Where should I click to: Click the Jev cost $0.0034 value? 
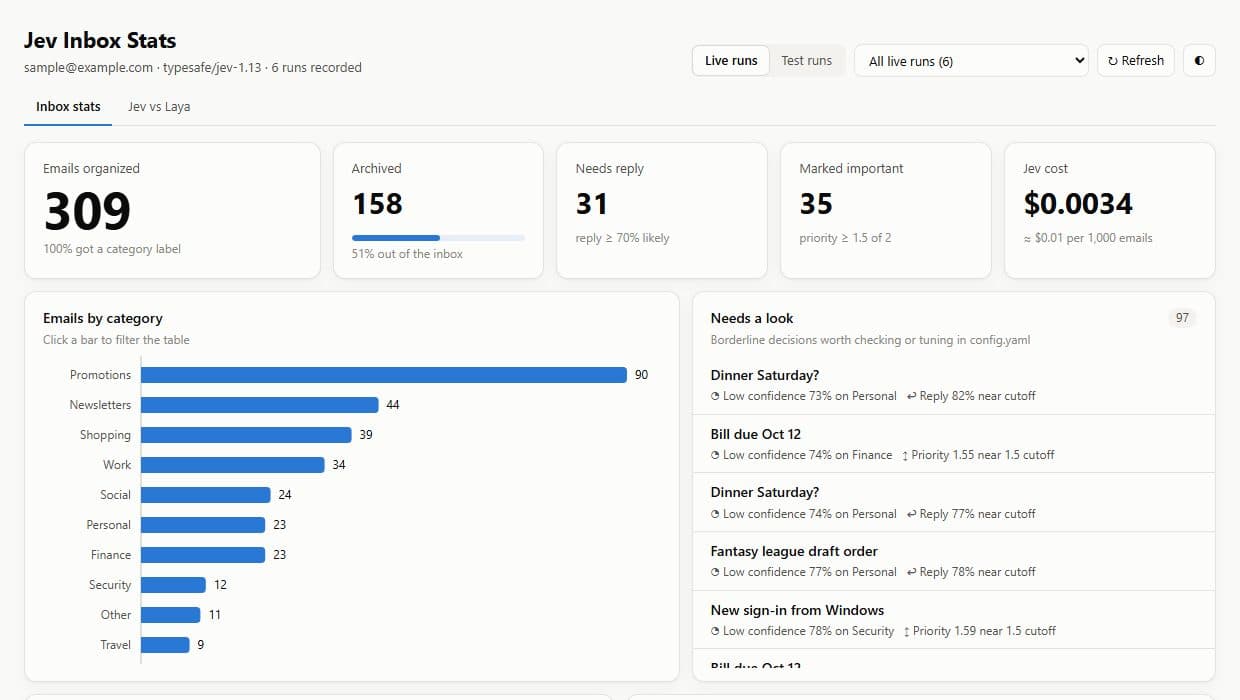click(x=1078, y=204)
